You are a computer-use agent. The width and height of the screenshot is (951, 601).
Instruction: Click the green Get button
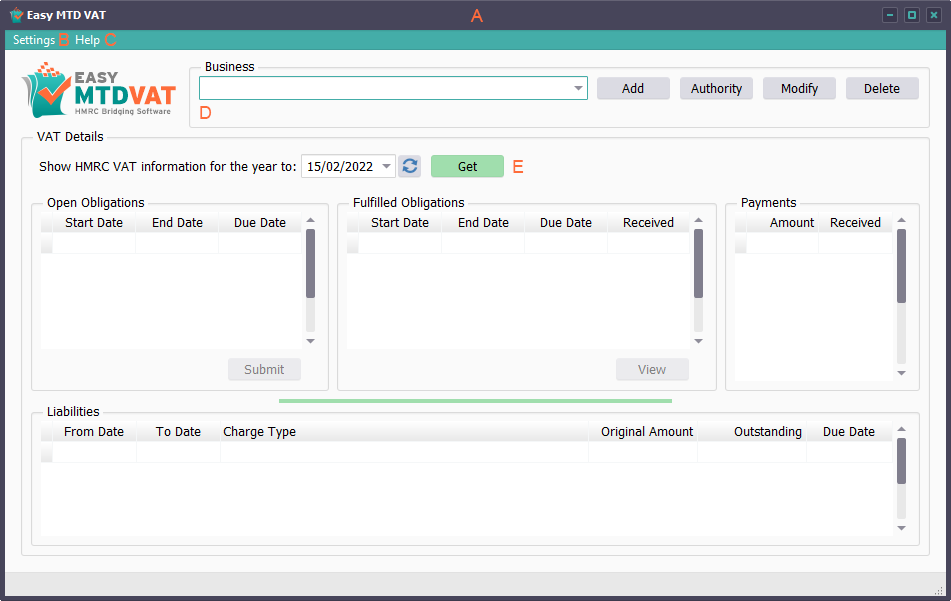click(467, 166)
